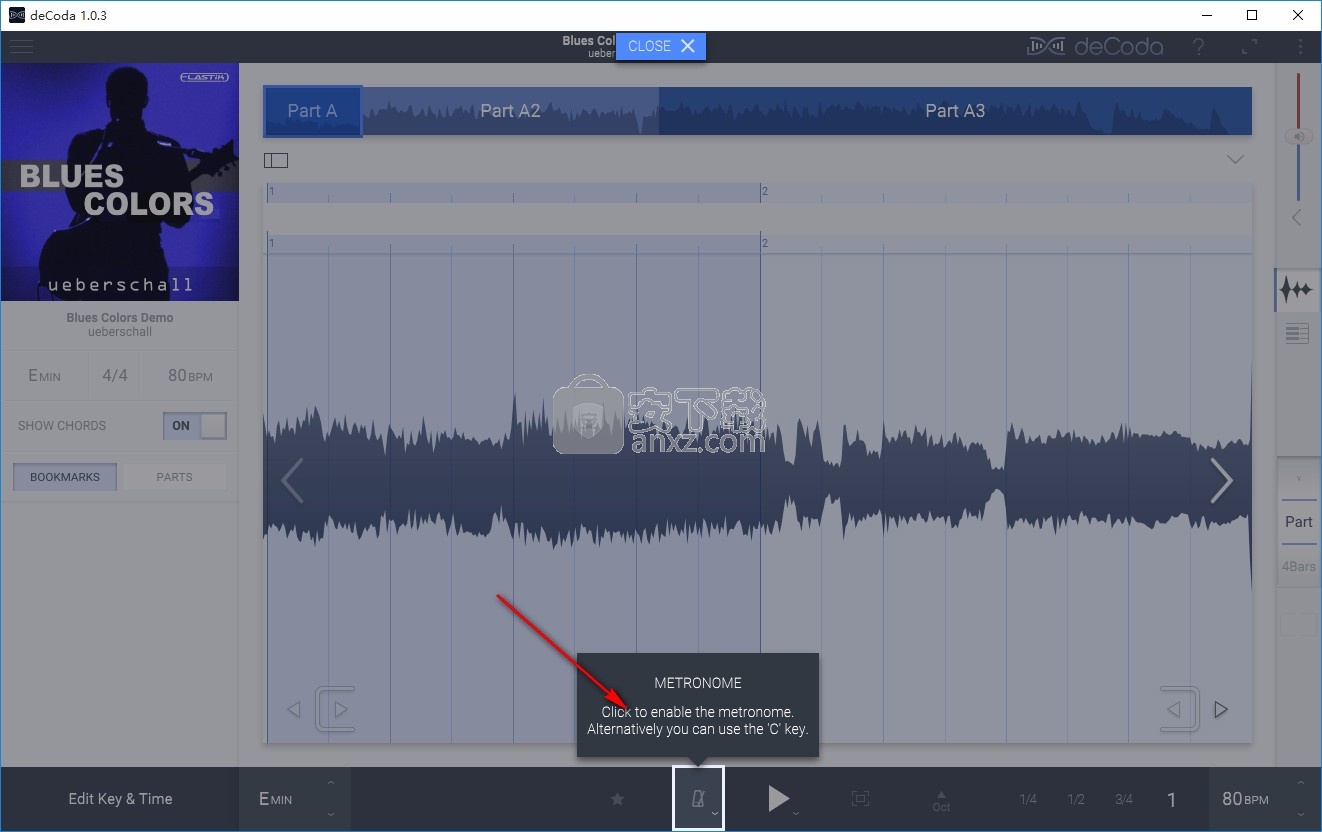Toggle fullscreen mode icon
Image resolution: width=1322 pixels, height=832 pixels.
pyautogui.click(x=1249, y=47)
